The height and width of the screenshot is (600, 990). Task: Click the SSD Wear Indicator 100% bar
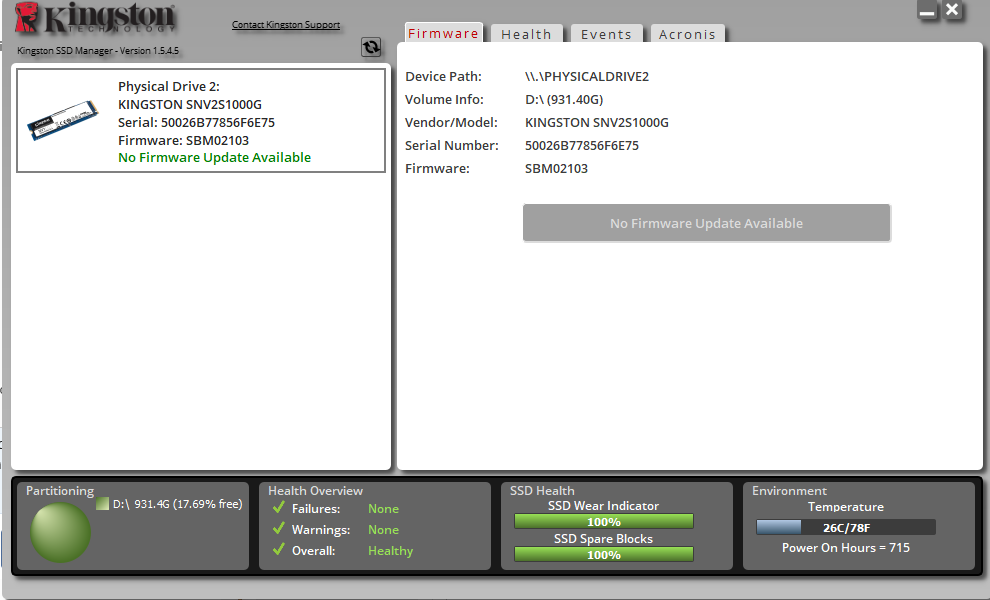pyautogui.click(x=604, y=522)
